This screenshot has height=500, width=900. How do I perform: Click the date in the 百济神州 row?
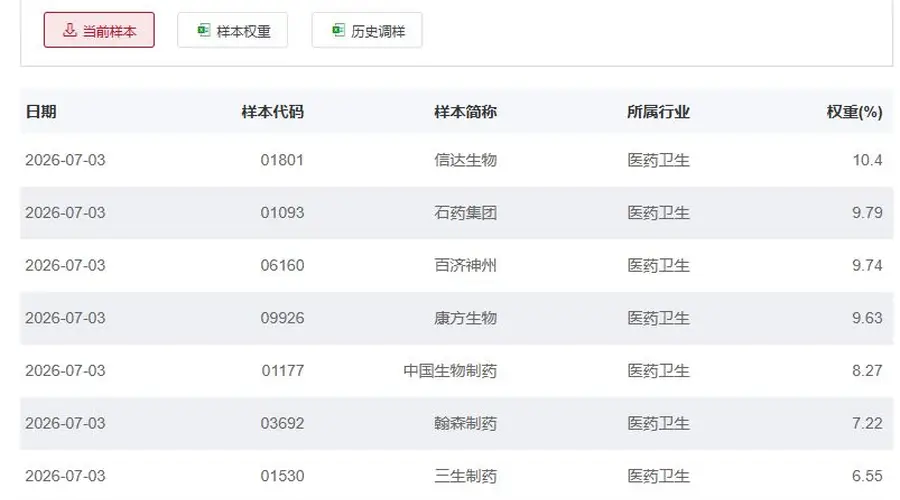coord(65,265)
